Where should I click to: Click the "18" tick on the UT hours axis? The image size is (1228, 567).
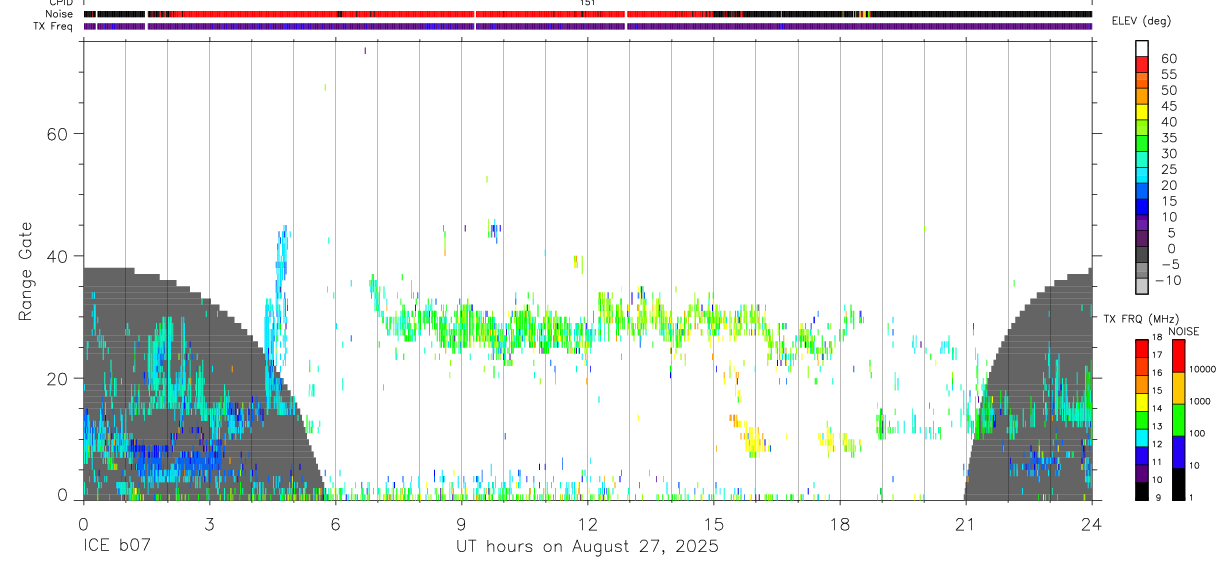pos(839,523)
